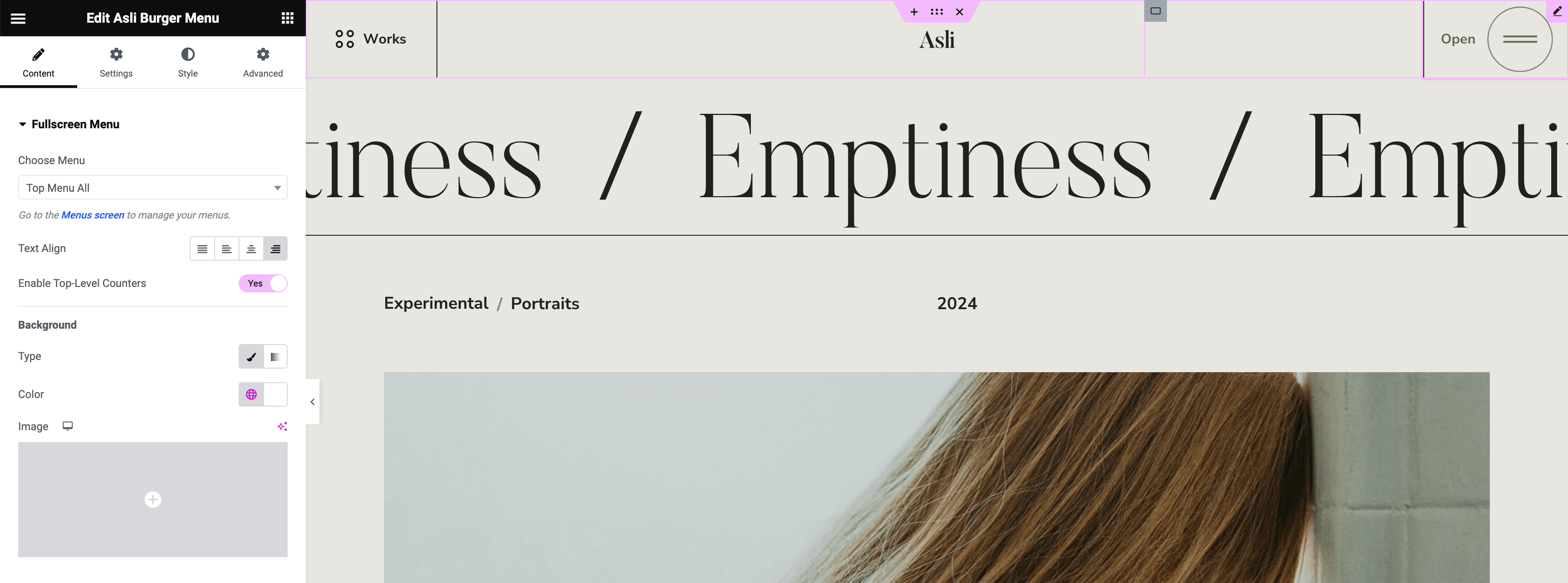Click the responsive device icon beside Image
The height and width of the screenshot is (583, 1568).
click(68, 426)
